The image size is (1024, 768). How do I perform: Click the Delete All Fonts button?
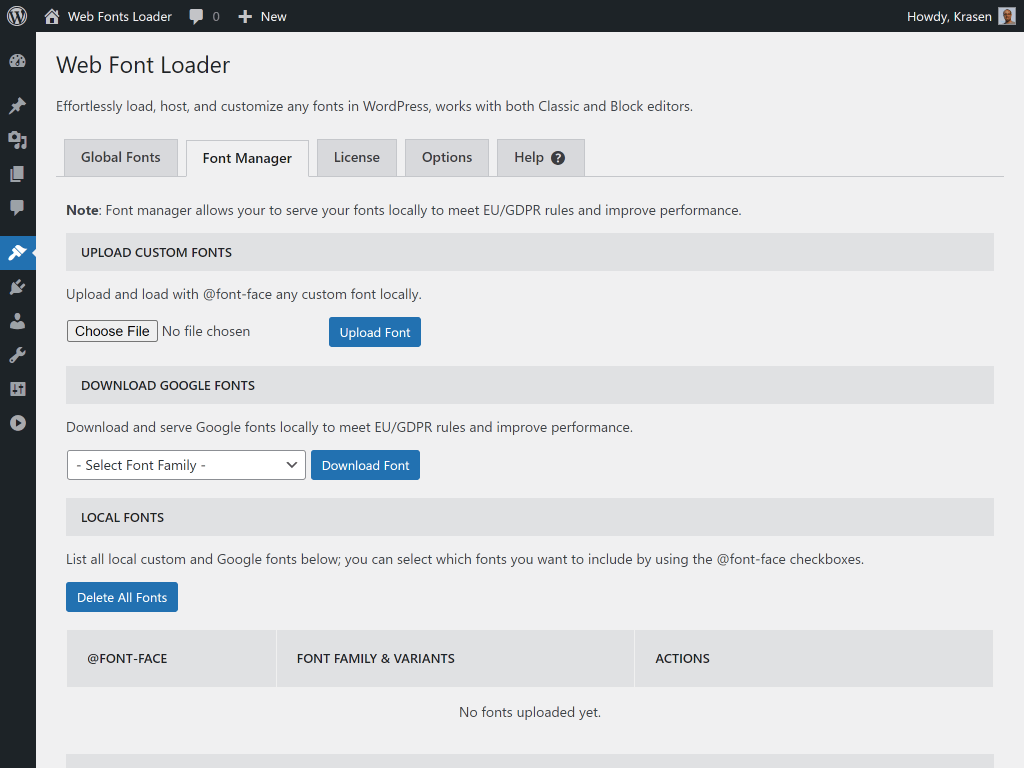point(122,597)
